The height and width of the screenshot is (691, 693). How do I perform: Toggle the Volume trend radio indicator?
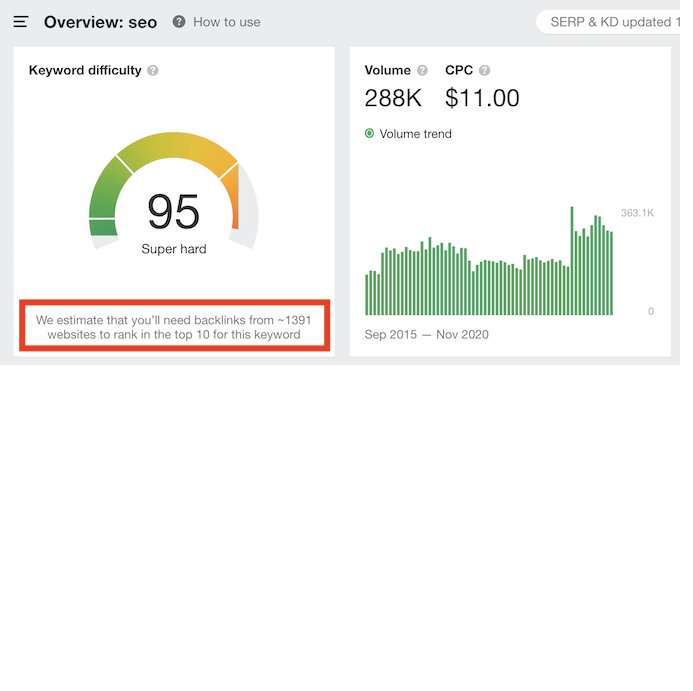coord(369,134)
